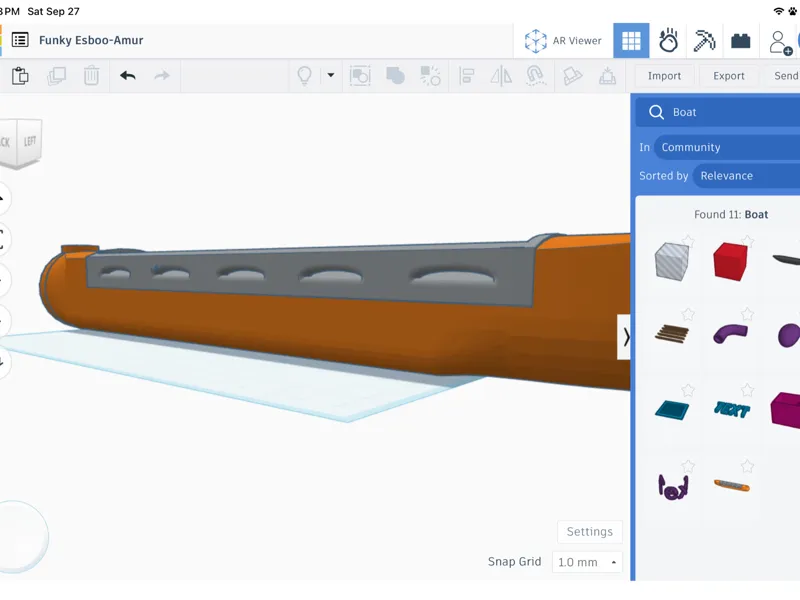Viewport: 800px width, 600px height.
Task: Open the Bricks mode icon
Action: 740,40
